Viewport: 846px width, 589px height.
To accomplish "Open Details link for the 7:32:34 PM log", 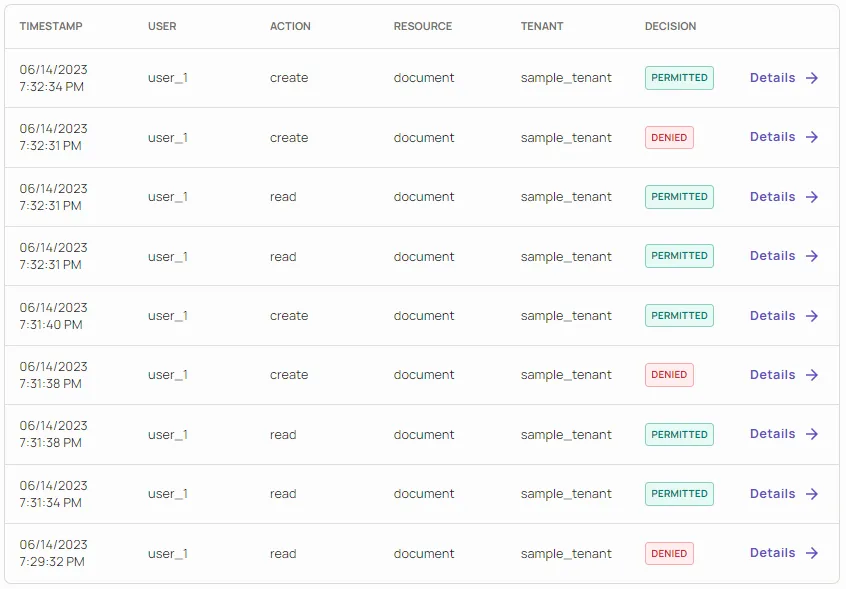I will pyautogui.click(x=772, y=78).
